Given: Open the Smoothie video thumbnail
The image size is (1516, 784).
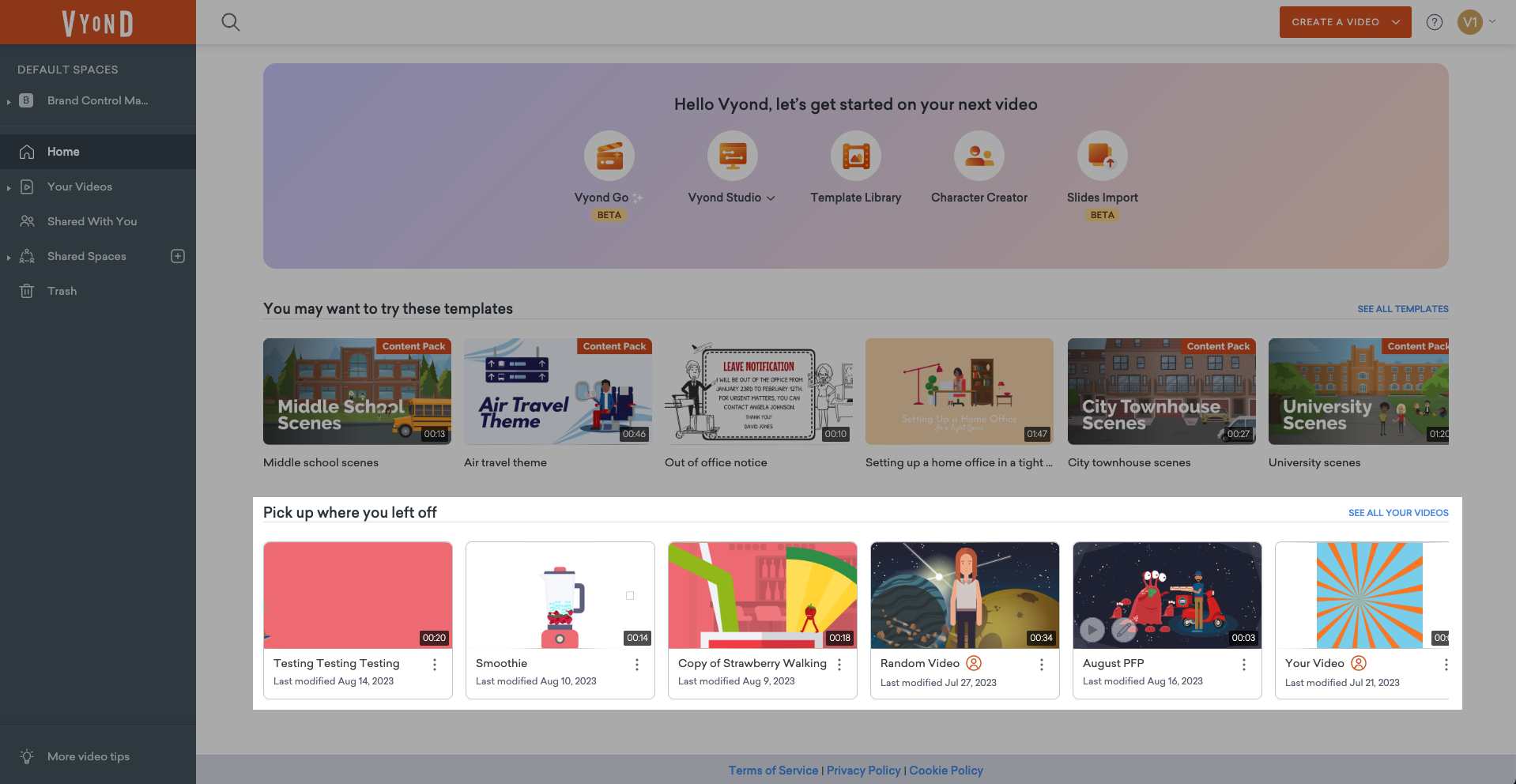Looking at the screenshot, I should tap(560, 595).
